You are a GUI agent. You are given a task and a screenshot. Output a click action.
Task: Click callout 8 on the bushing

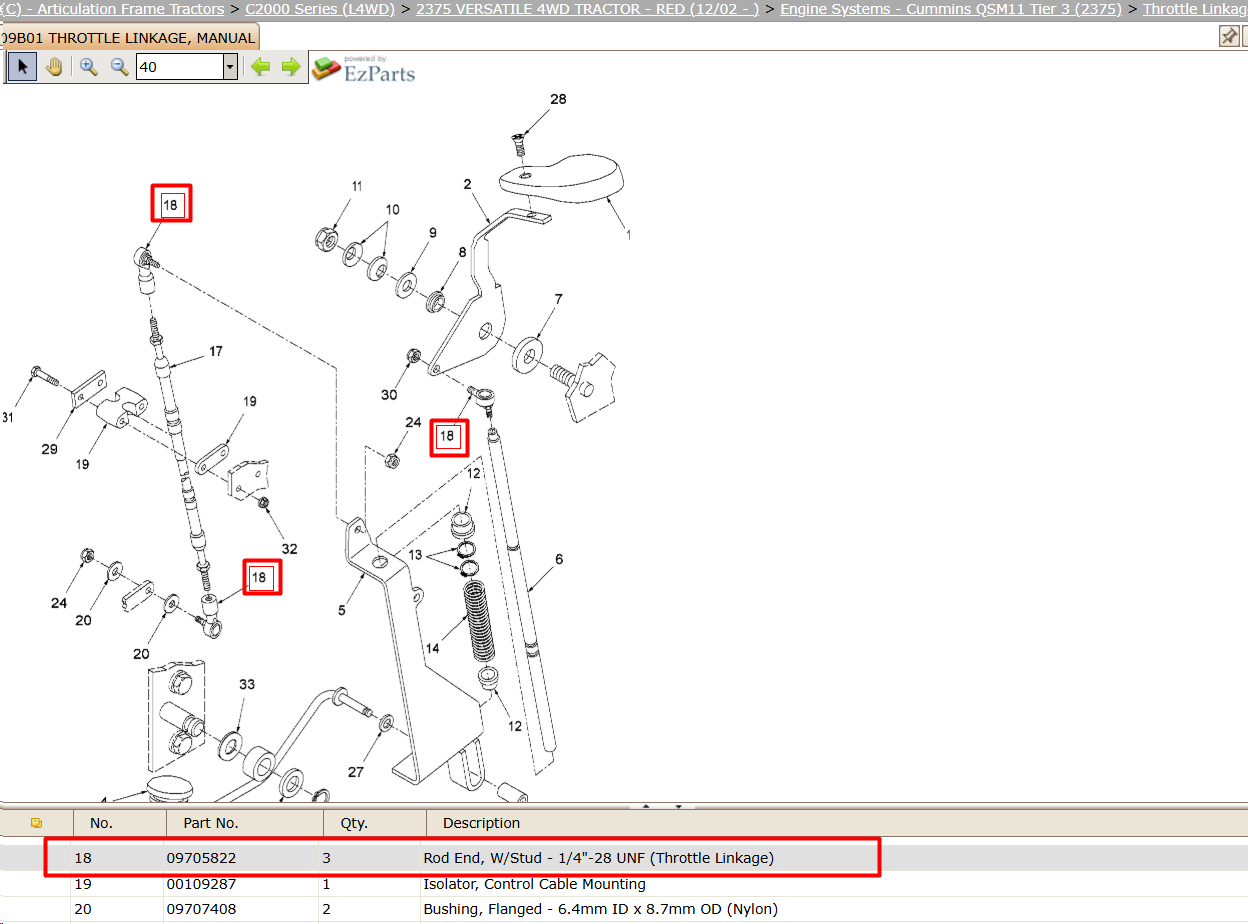point(462,253)
